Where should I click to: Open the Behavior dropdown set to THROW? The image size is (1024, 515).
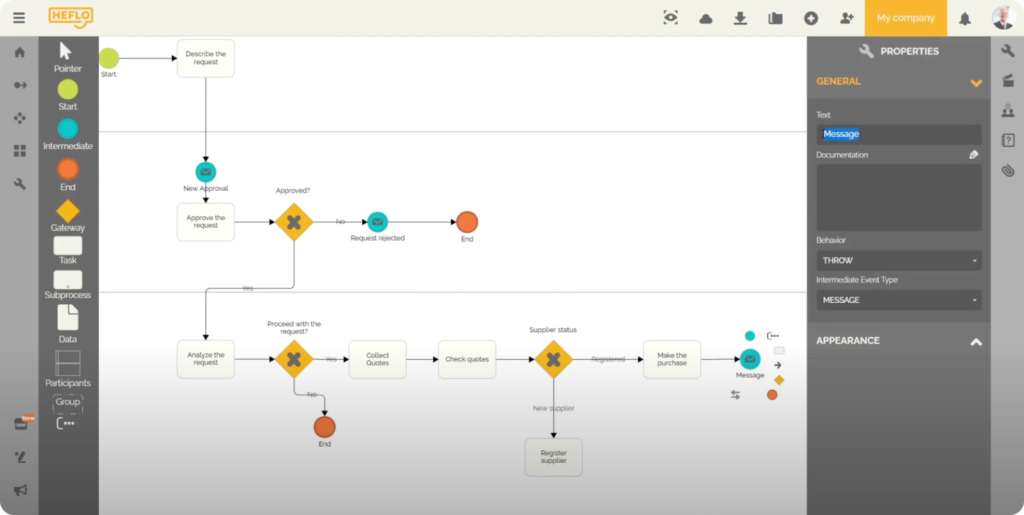pyautogui.click(x=898, y=260)
